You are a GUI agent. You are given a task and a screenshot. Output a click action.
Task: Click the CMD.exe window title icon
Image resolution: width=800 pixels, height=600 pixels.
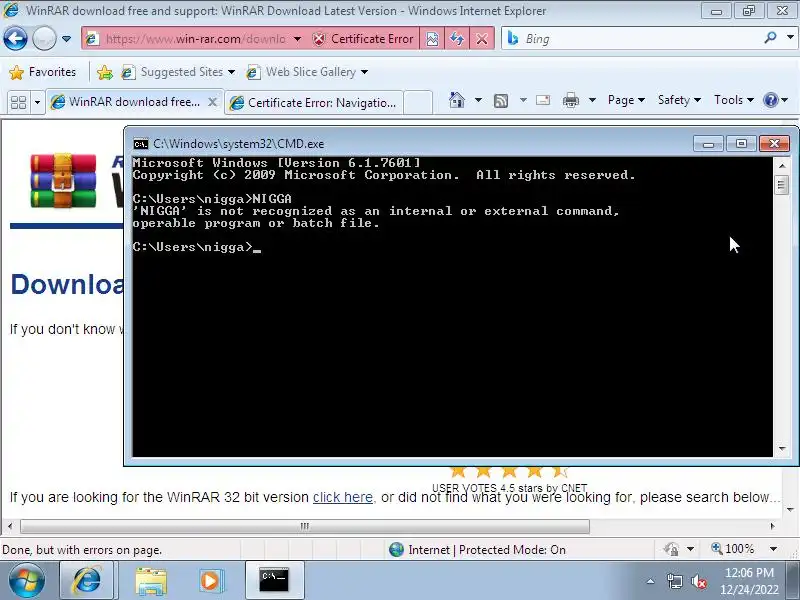click(141, 144)
